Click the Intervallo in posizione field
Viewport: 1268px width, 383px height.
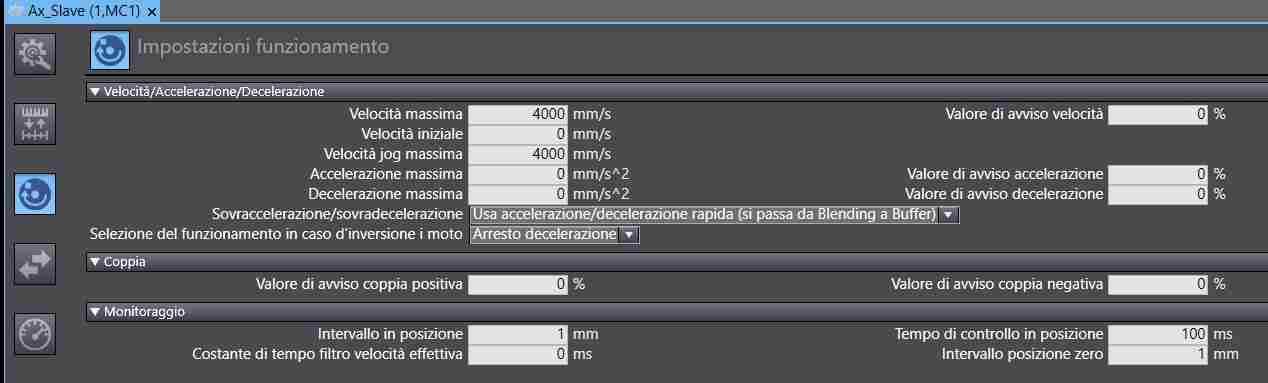pos(519,334)
